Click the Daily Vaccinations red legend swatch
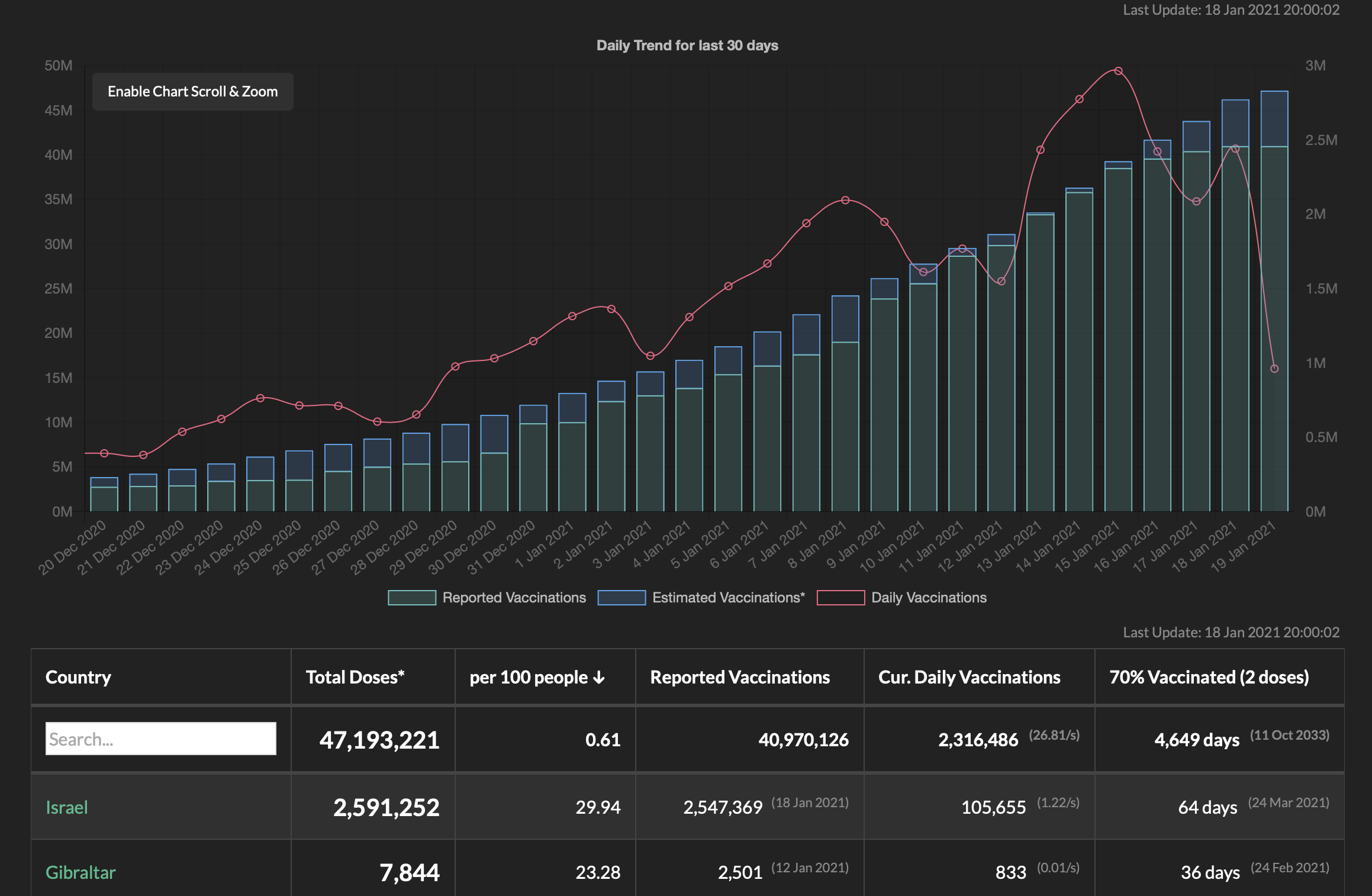1372x896 pixels. tap(840, 598)
